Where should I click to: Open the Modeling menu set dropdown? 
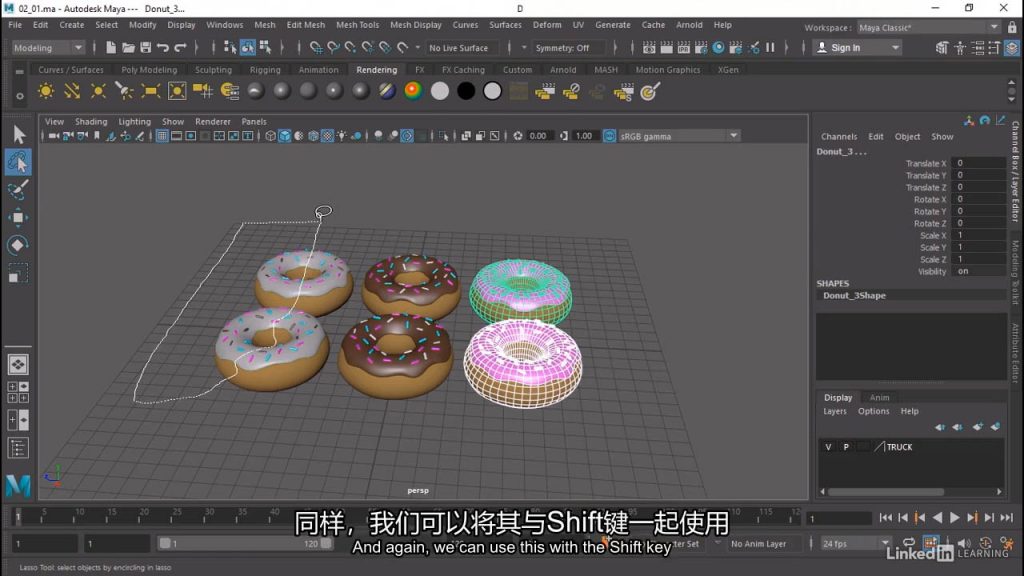point(48,48)
